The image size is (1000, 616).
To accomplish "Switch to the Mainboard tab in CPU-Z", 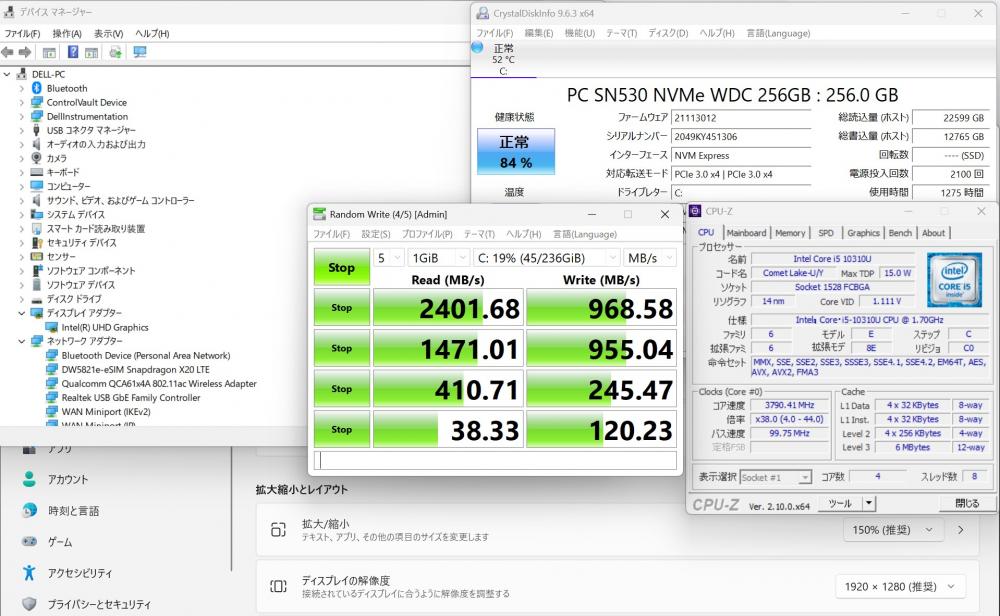I will (x=746, y=233).
